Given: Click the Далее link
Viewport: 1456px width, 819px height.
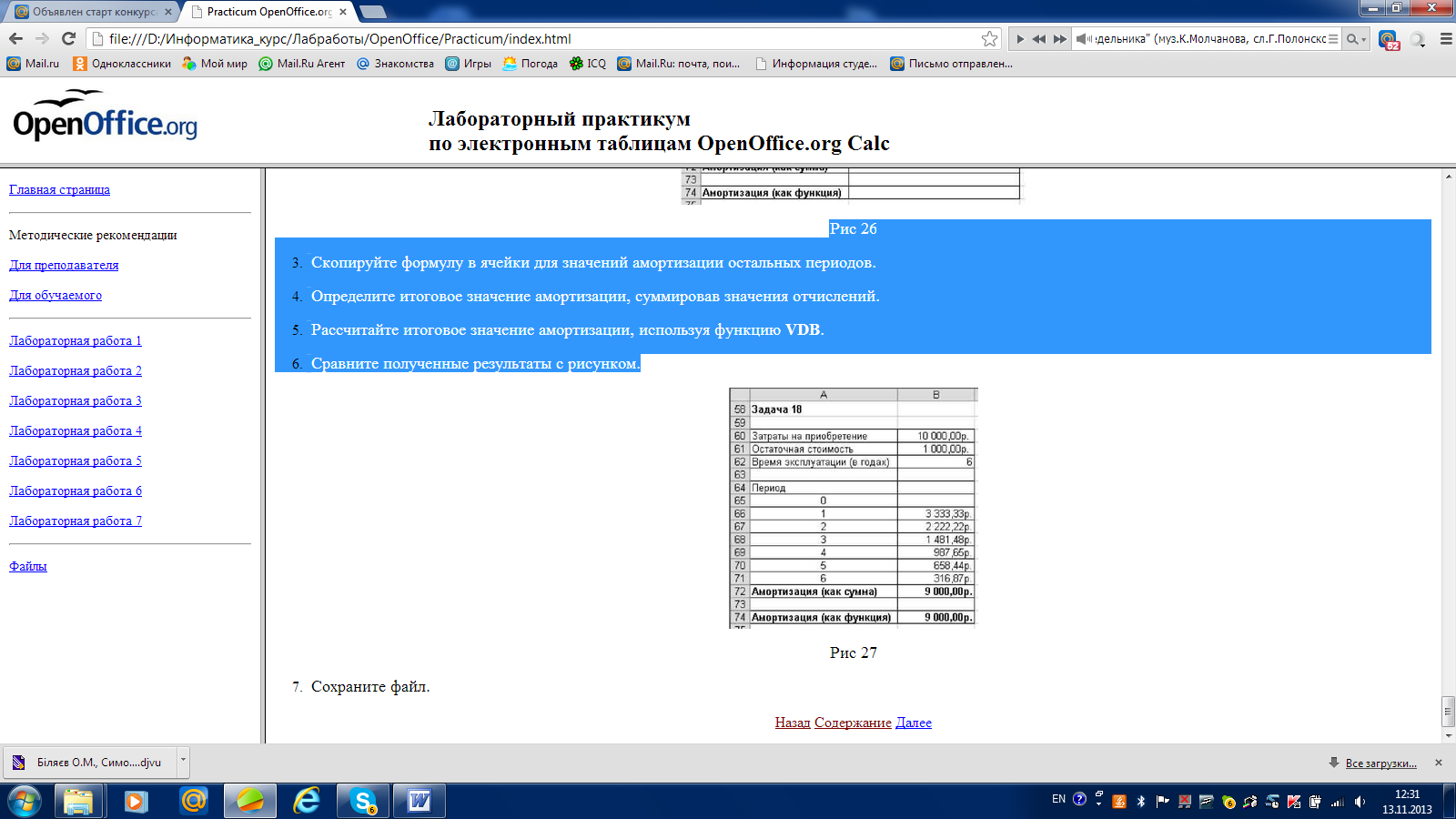Looking at the screenshot, I should click(914, 723).
